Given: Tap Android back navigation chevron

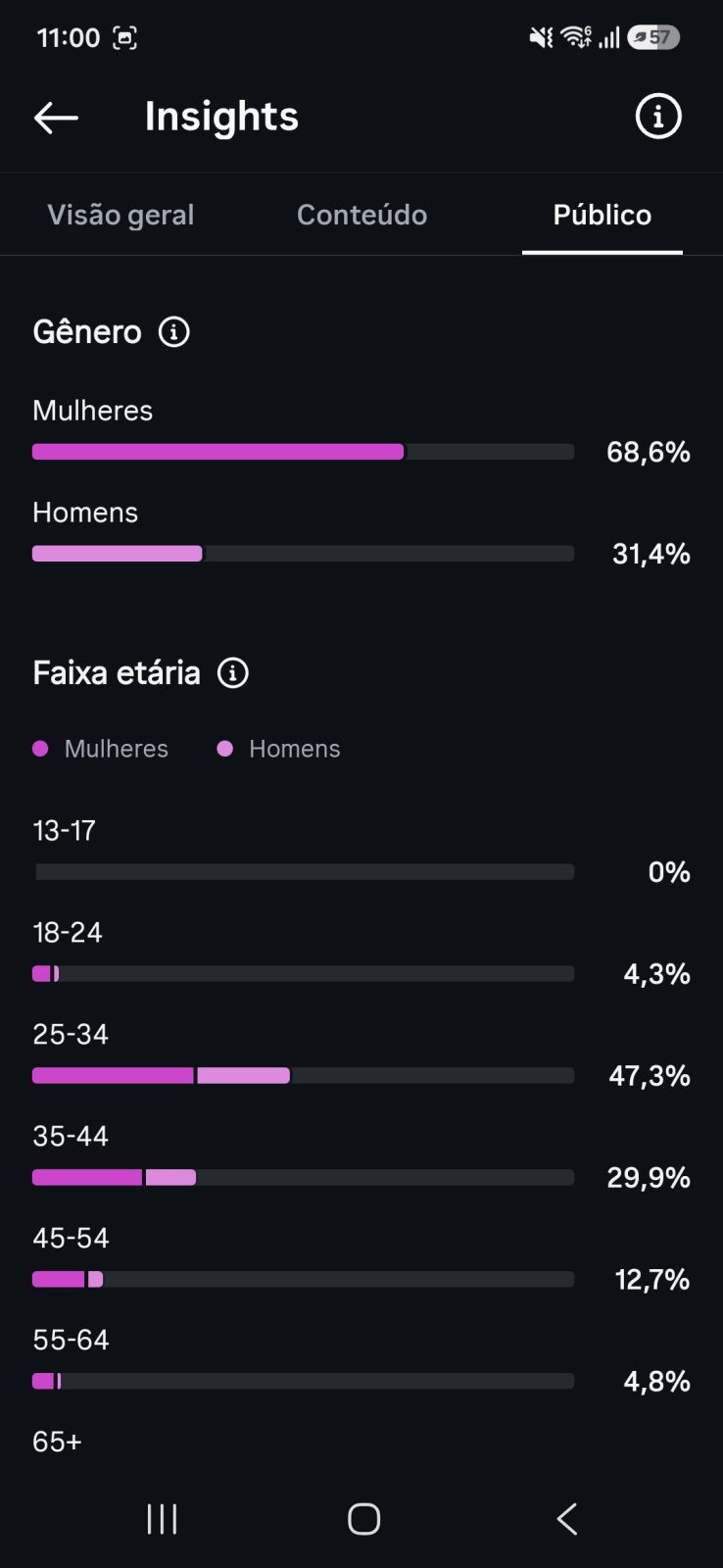Looking at the screenshot, I should pyautogui.click(x=567, y=1519).
